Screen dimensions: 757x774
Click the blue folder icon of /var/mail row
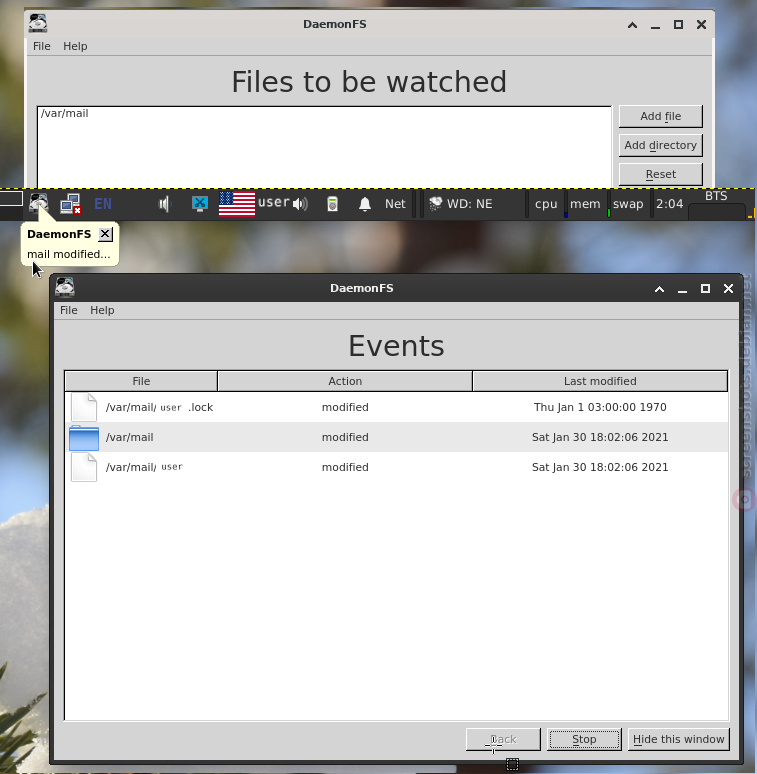coord(84,437)
